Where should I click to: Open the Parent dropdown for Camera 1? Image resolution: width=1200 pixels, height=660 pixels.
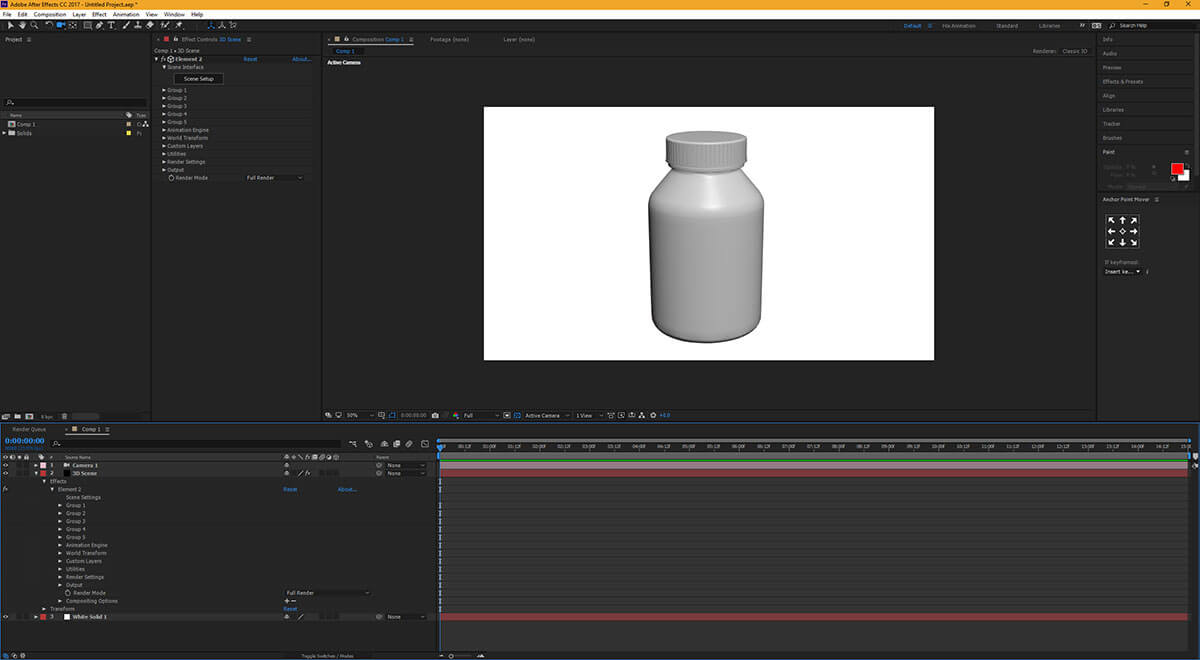pyautogui.click(x=406, y=465)
